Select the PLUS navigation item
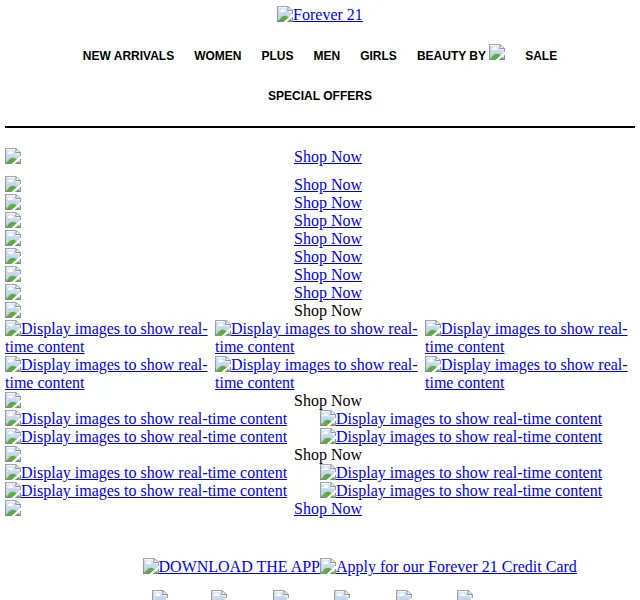 277,56
